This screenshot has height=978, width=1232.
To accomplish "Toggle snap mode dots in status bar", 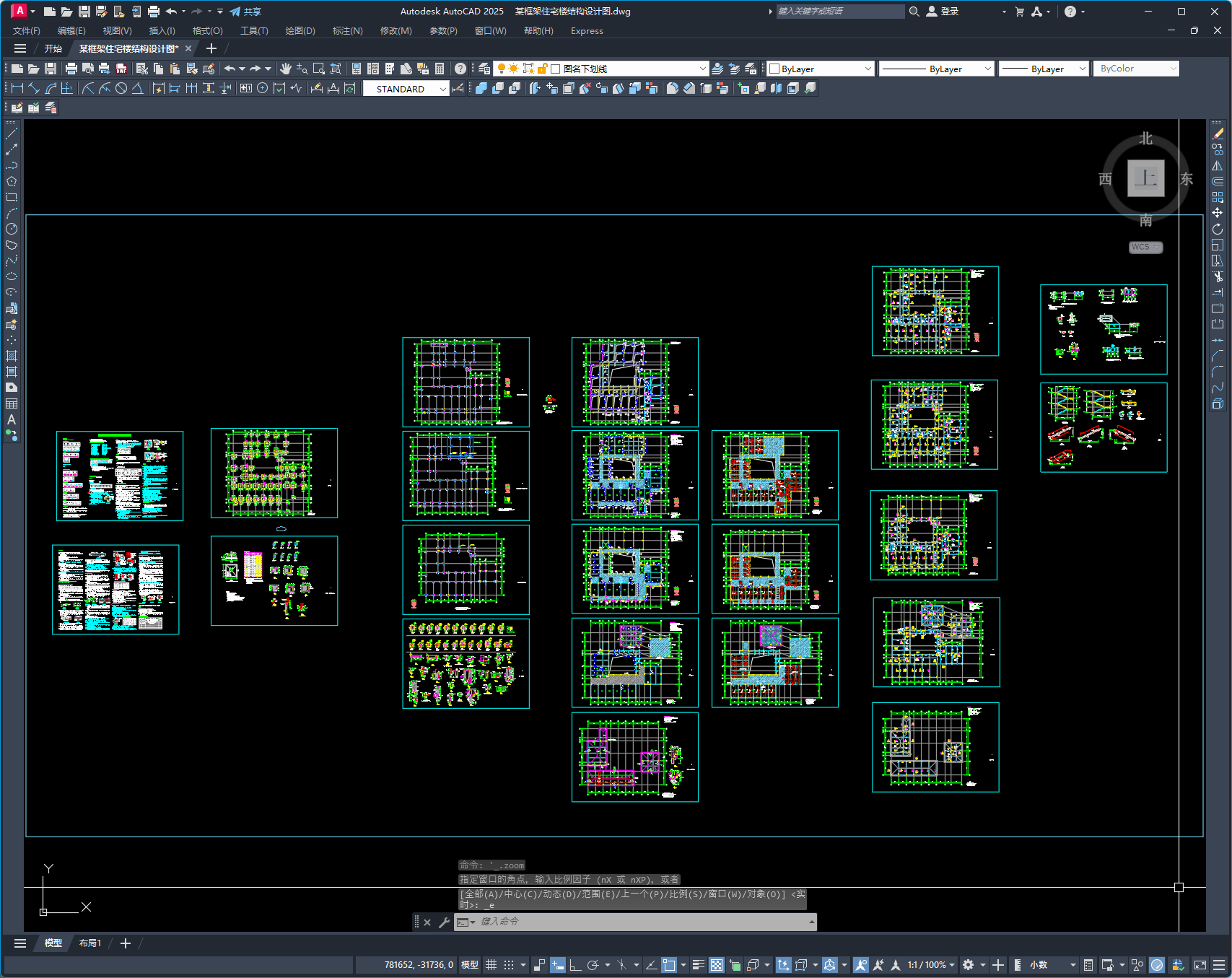I will [x=509, y=965].
